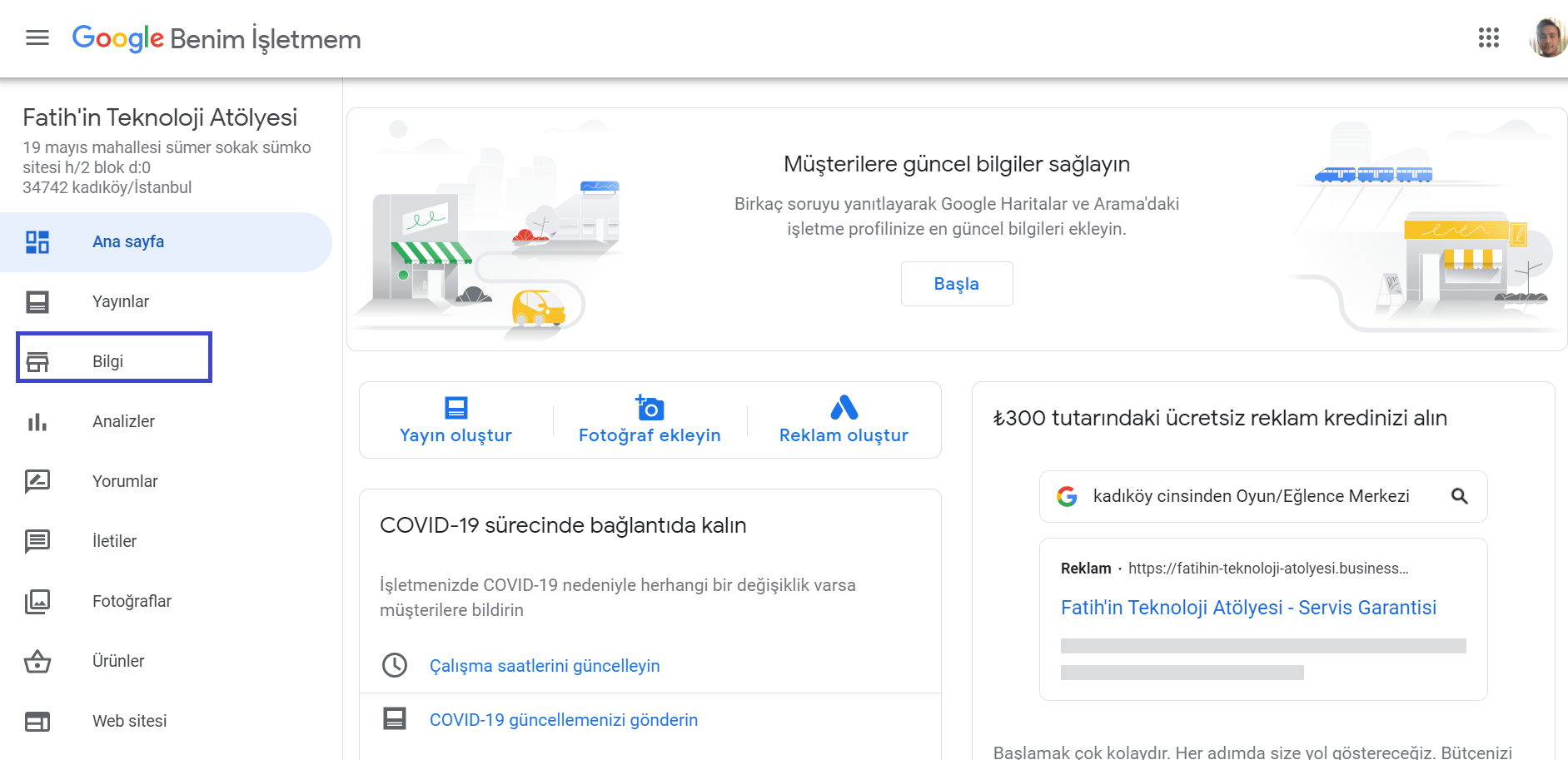Click the Ürünler shopping basket icon
This screenshot has width=1568, height=760.
37,662
